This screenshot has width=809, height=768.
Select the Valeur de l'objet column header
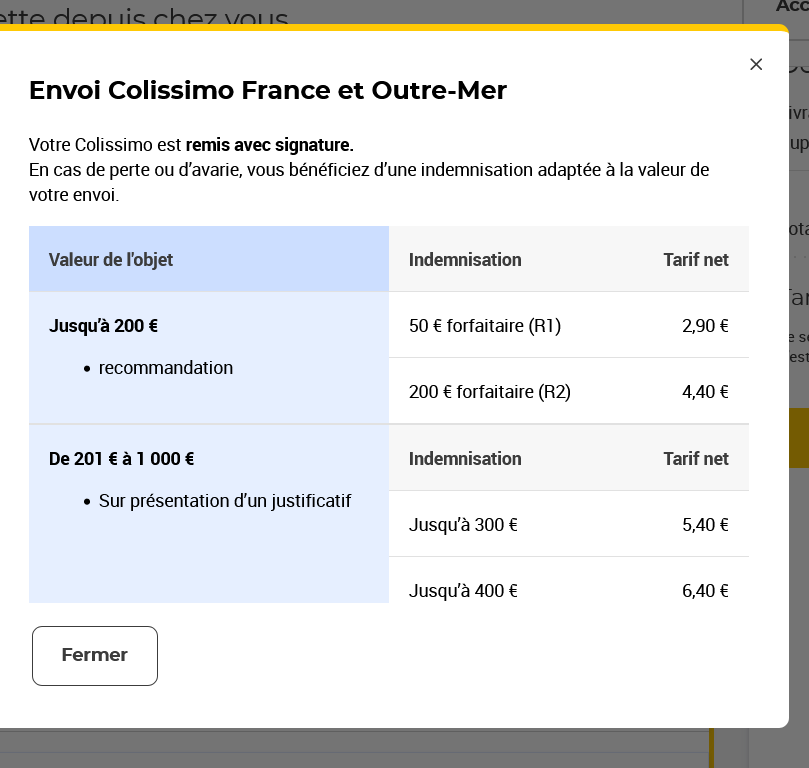click(111, 260)
